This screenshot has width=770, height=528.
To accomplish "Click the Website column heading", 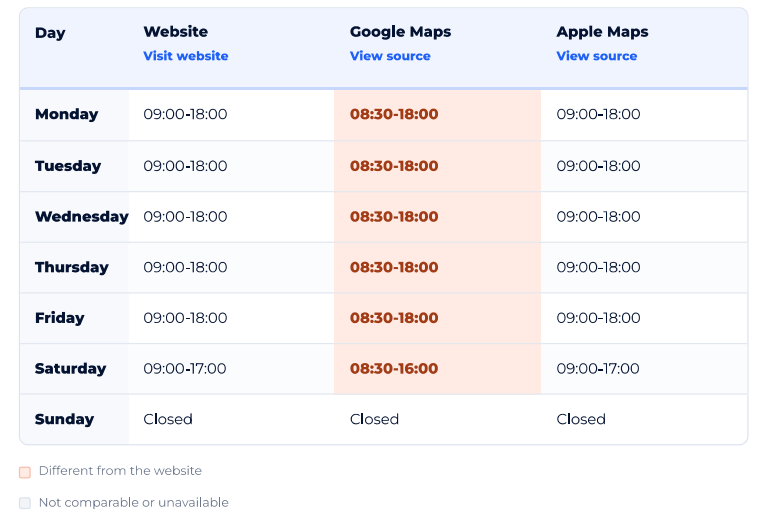I will [x=175, y=31].
